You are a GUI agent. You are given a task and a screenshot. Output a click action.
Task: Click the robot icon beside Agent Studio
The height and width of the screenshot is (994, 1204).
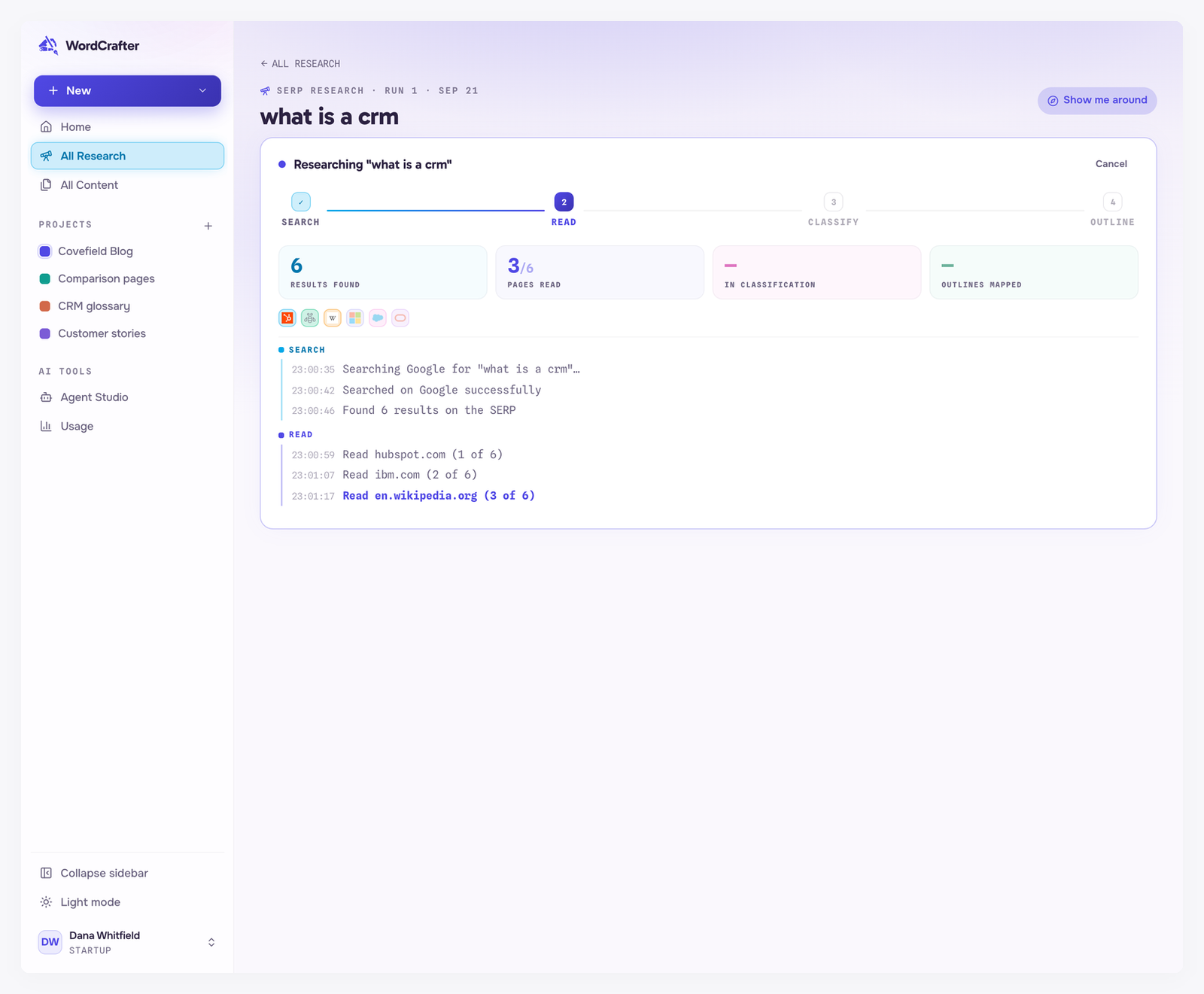click(46, 397)
